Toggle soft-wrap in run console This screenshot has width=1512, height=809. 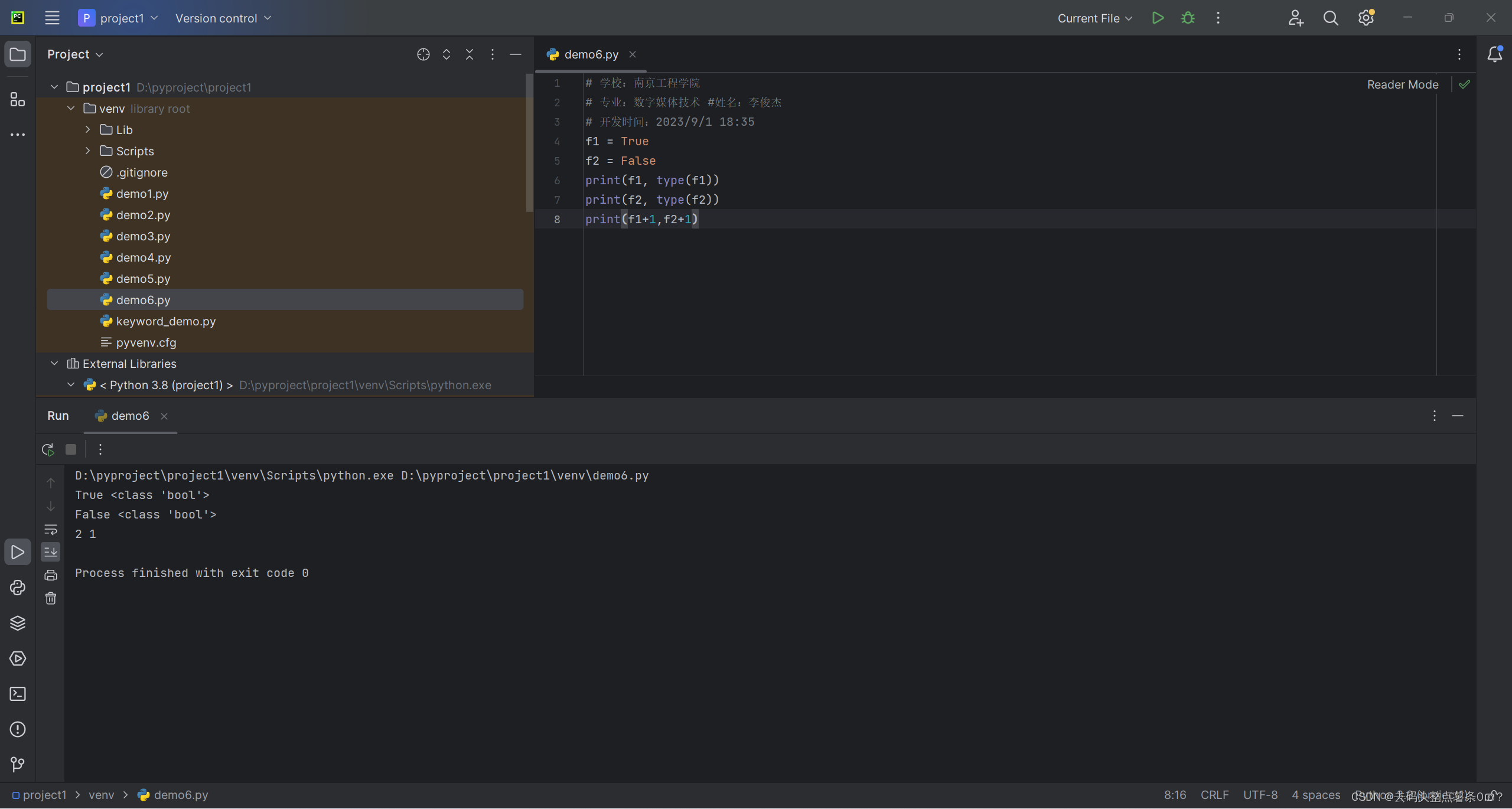coord(51,529)
